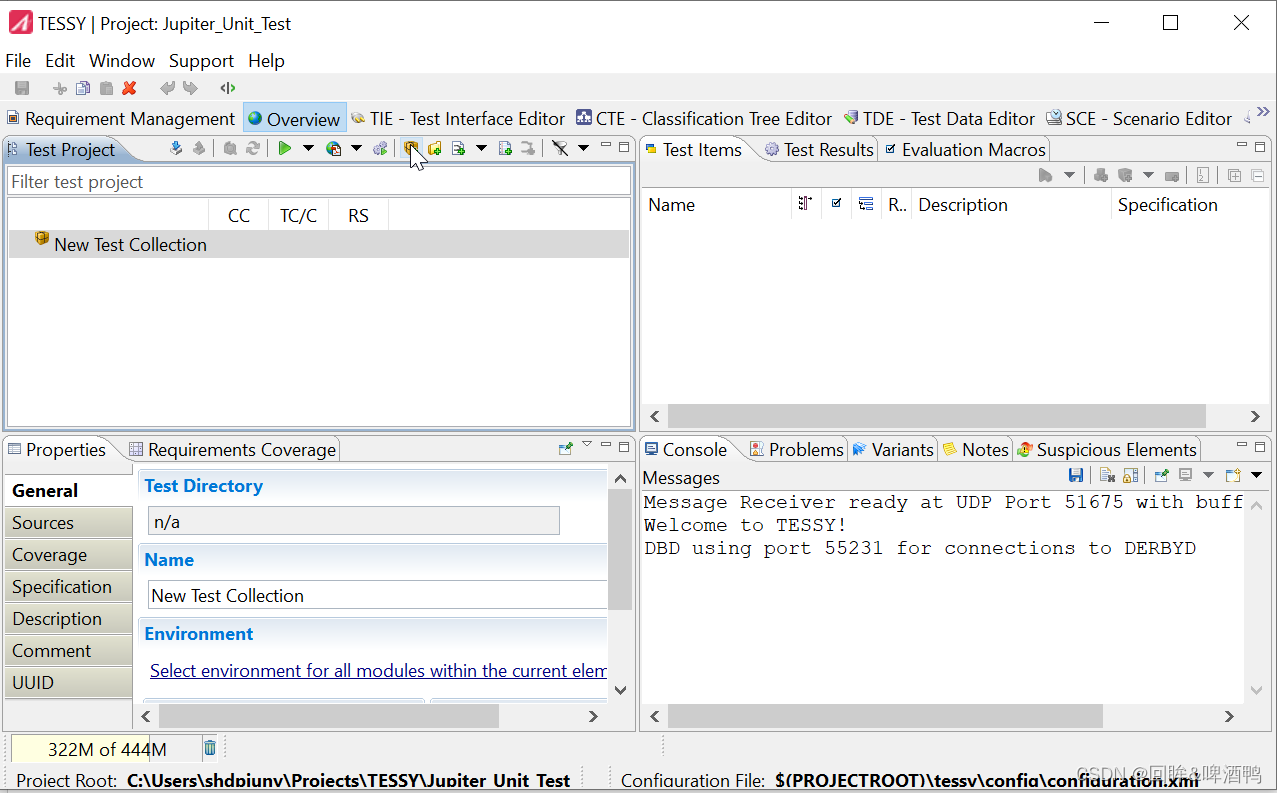This screenshot has width=1277, height=793.
Task: Open dropdown next to grey flag icon in Test Items
Action: [1069, 175]
